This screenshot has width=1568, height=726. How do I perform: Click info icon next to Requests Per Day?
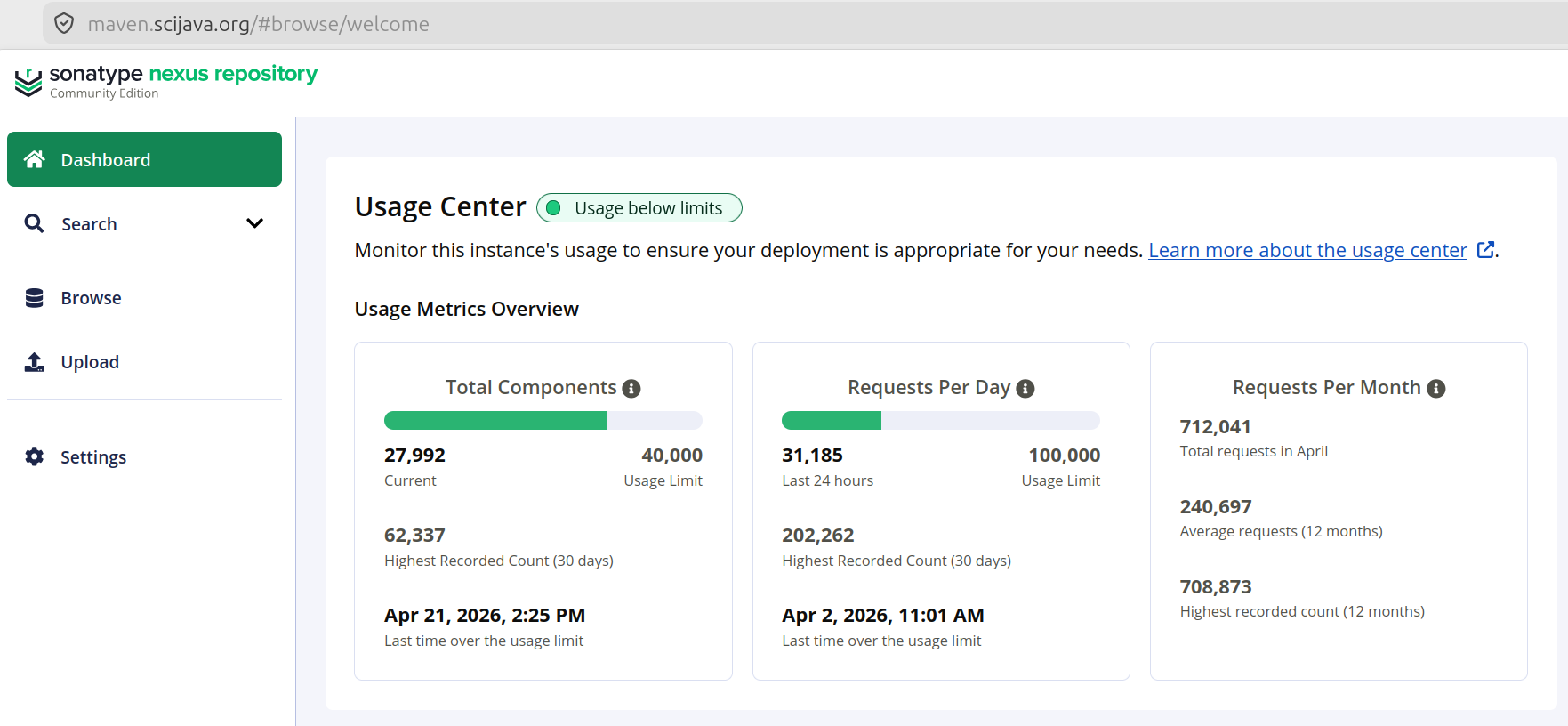[x=1025, y=389]
